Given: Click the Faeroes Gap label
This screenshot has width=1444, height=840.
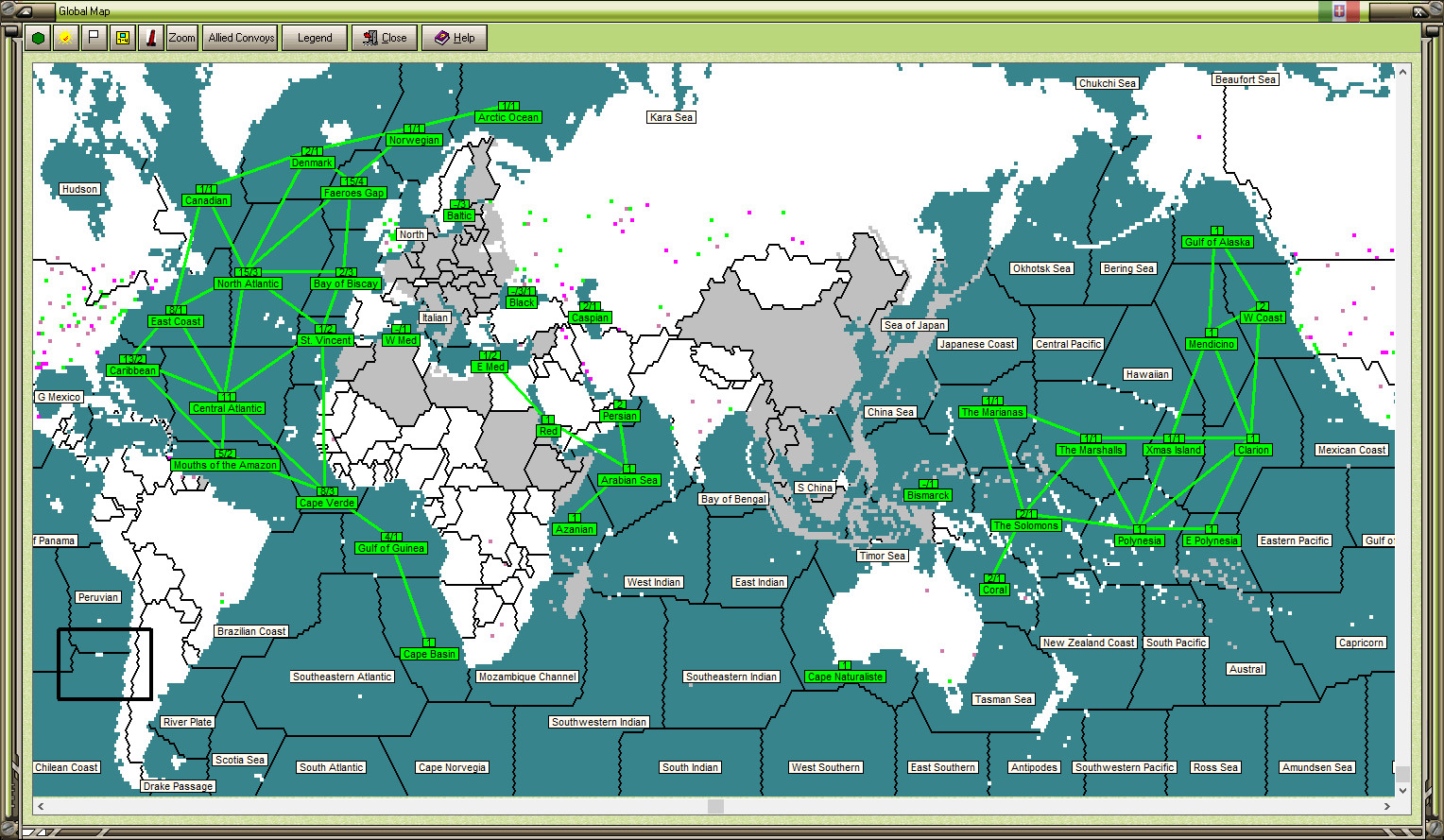Looking at the screenshot, I should [353, 193].
